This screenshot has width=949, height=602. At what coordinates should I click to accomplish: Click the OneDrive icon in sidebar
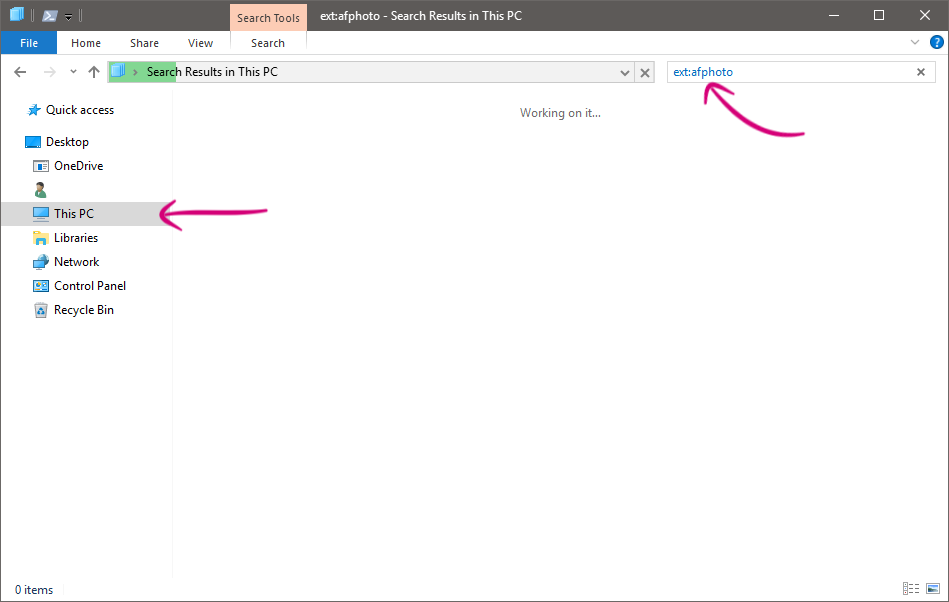click(41, 166)
